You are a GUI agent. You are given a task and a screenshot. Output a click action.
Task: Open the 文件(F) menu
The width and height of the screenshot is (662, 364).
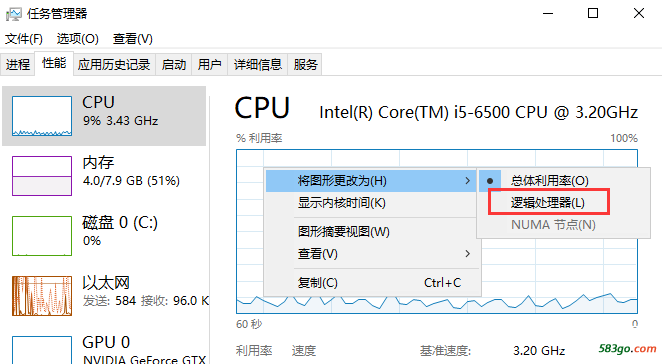pos(24,39)
